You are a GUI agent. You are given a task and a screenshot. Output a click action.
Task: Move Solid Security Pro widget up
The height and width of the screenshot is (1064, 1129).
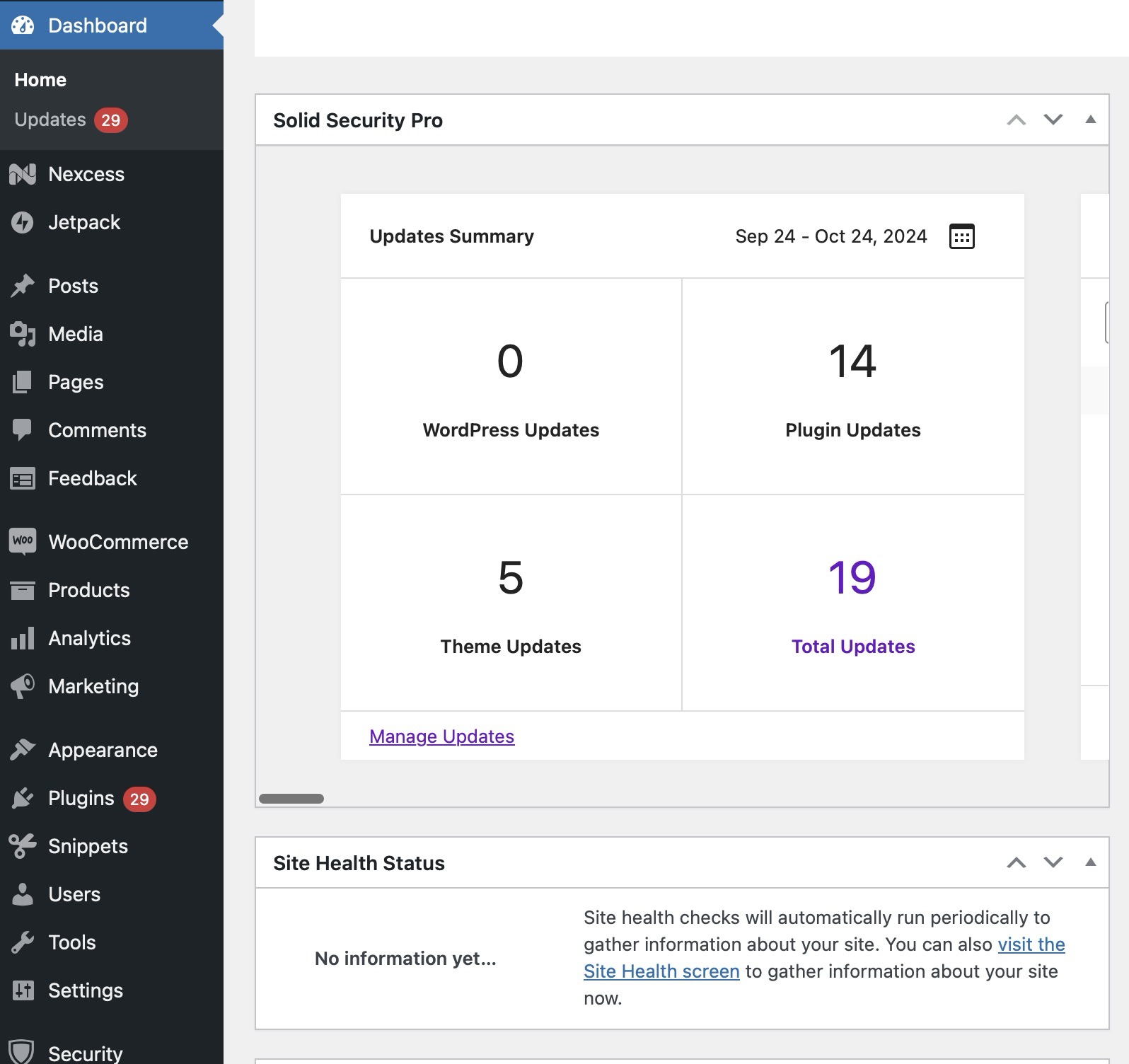[1016, 120]
